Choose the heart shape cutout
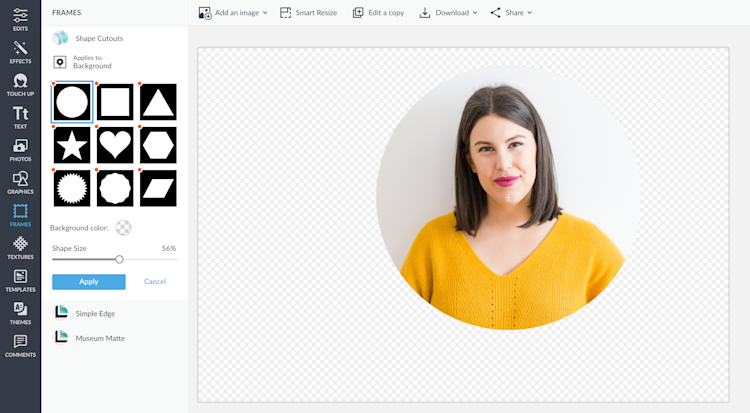Screen dimensions: 750x413 [x=115, y=145]
